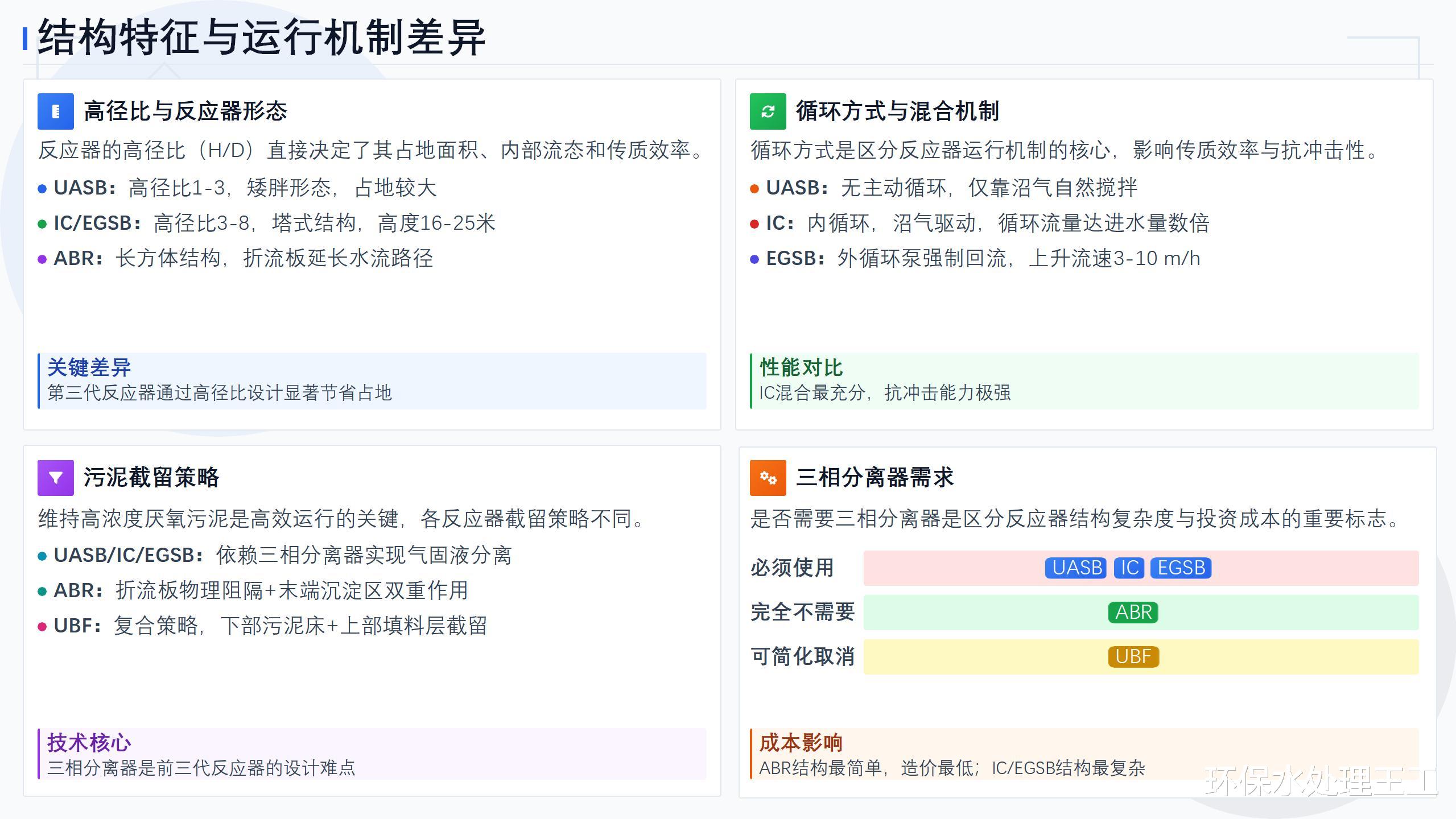Screen dimensions: 1456x819
Task: Click the red bullet before IC：内循环
Action: (754, 224)
